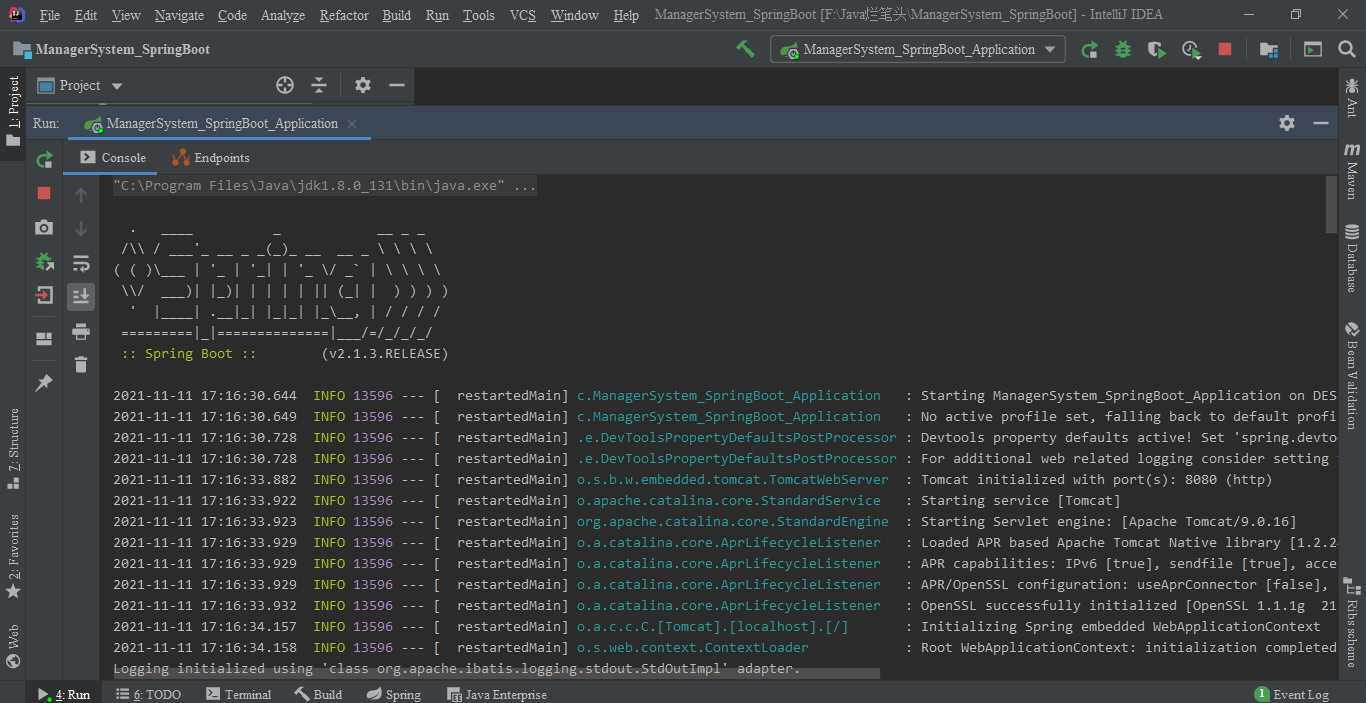Click red Stop button in Run sidebar

(x=44, y=193)
